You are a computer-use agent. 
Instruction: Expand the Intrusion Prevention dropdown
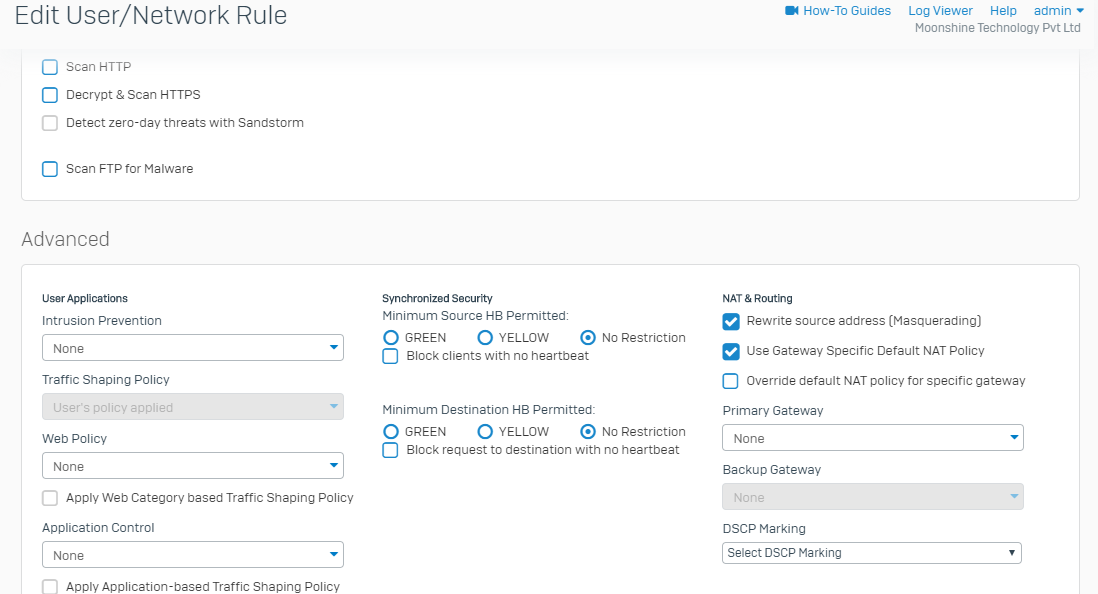pos(193,347)
